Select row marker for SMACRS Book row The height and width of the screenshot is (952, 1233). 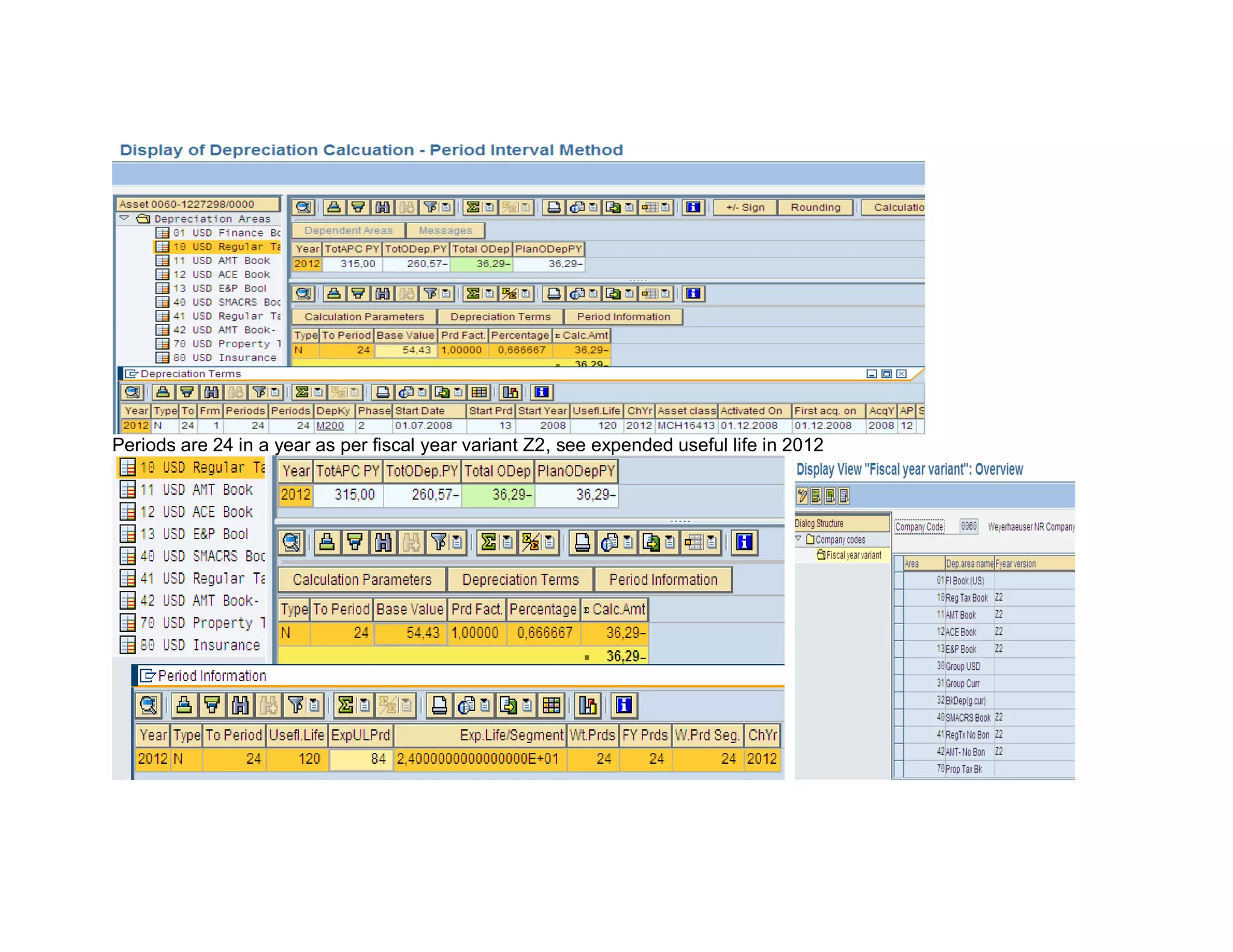[899, 717]
